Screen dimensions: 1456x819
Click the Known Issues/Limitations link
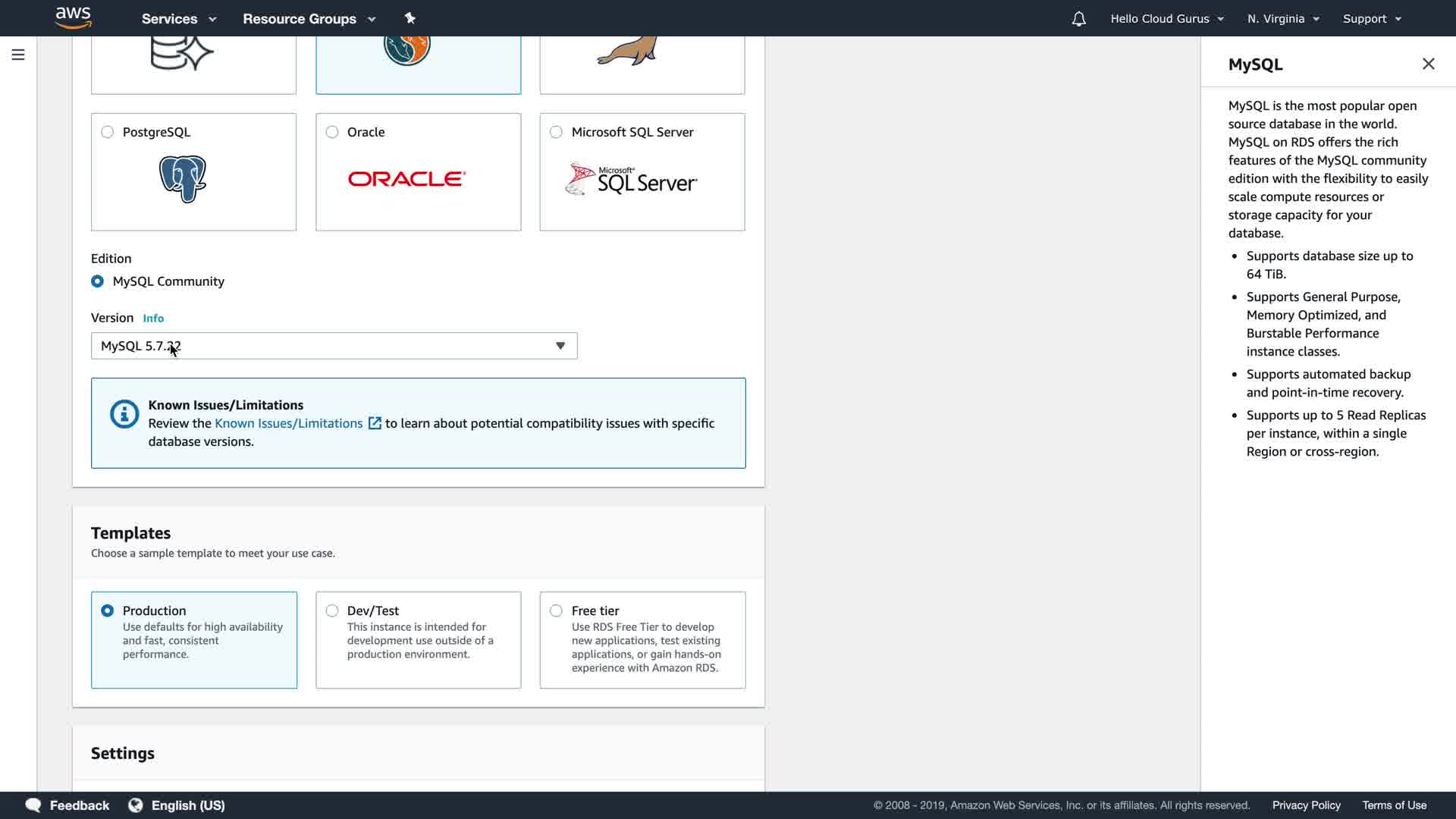pos(288,423)
